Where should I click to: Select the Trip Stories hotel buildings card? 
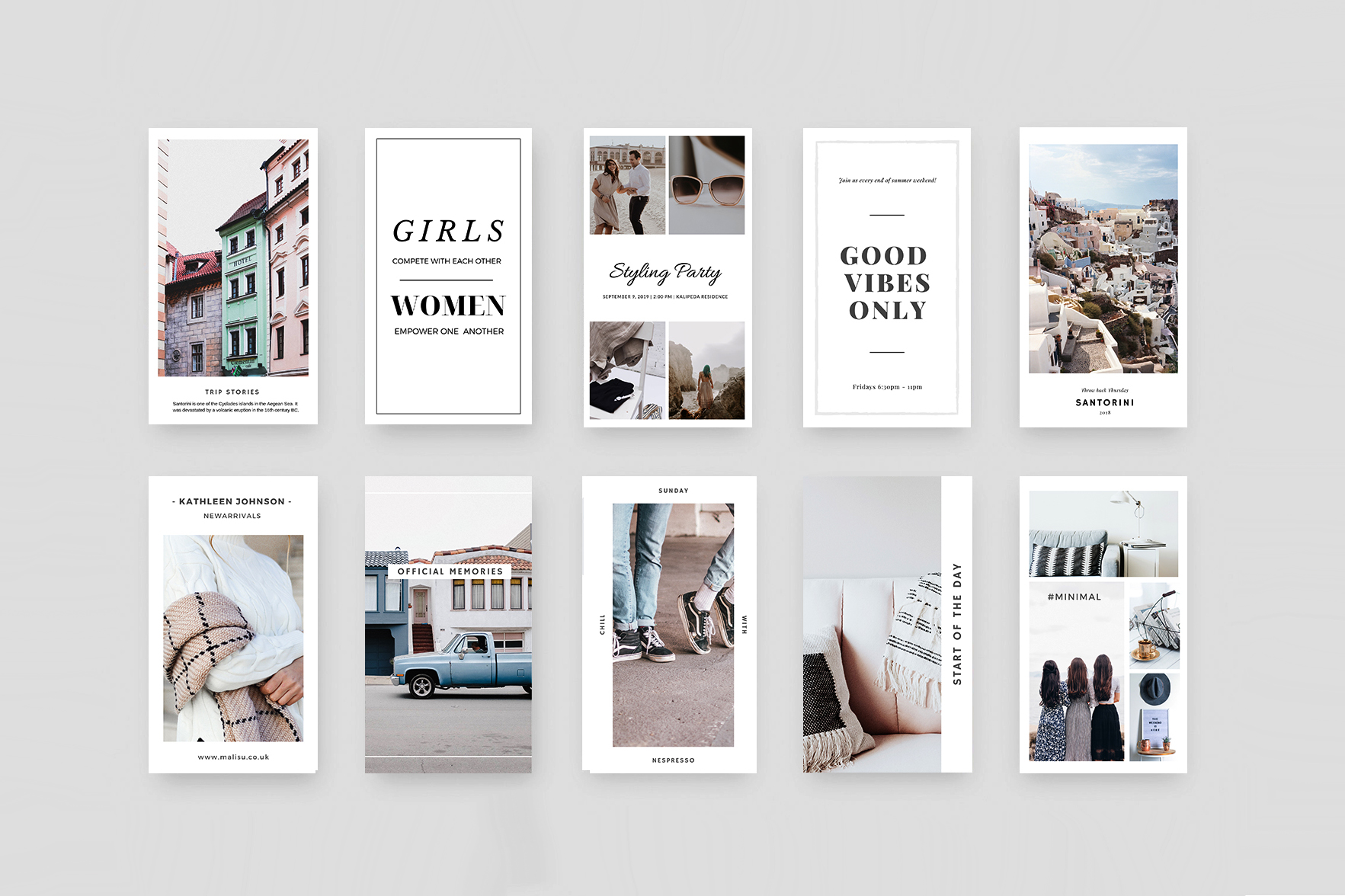(233, 276)
